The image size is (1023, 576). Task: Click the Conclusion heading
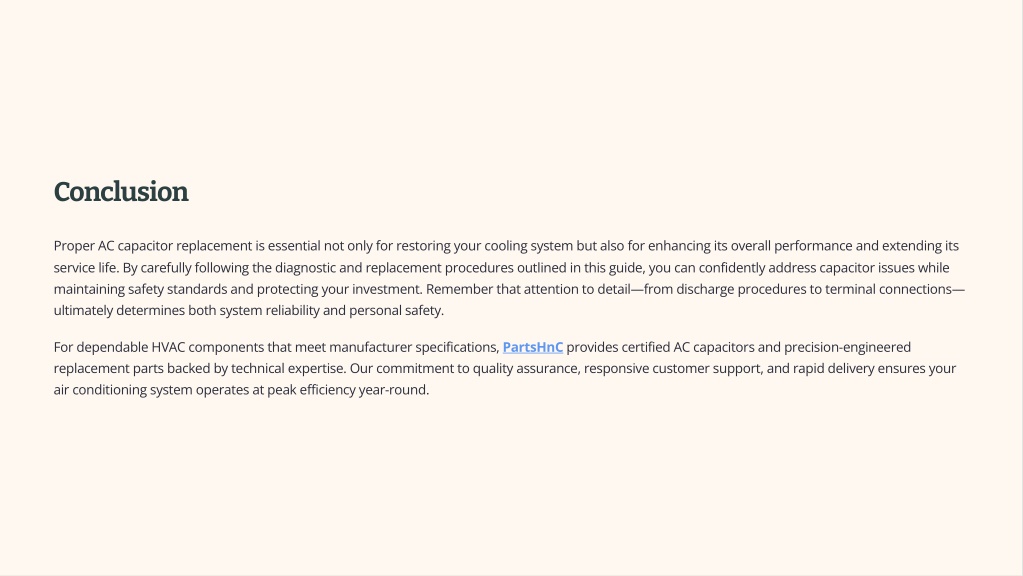click(x=121, y=192)
